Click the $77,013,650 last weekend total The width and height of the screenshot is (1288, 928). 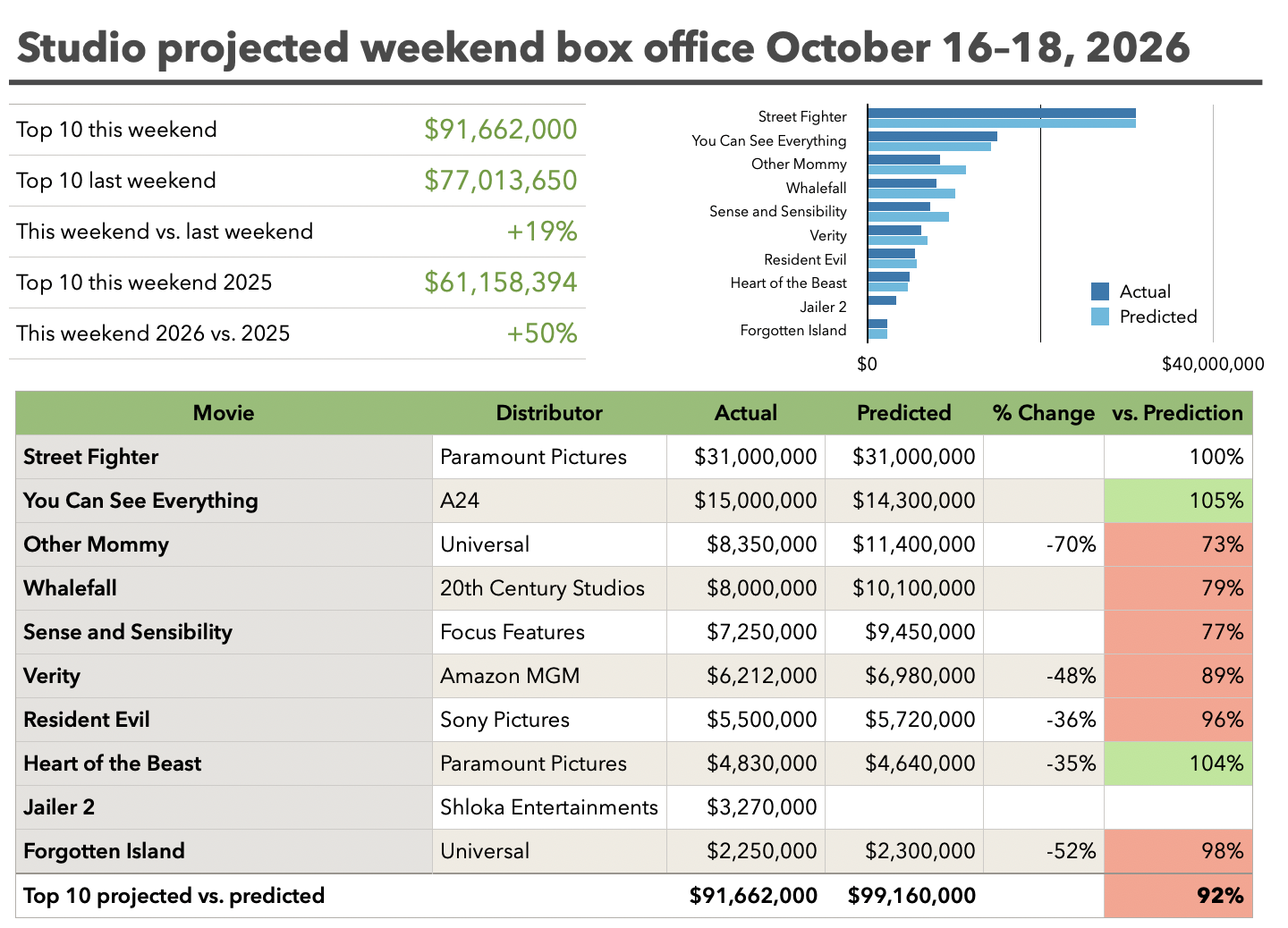click(501, 181)
